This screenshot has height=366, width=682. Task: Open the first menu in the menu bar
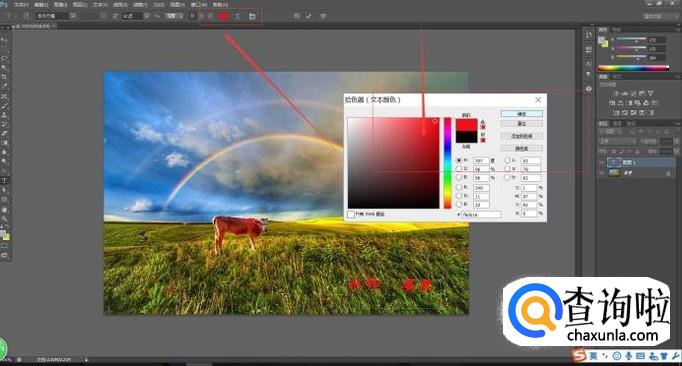[21, 5]
